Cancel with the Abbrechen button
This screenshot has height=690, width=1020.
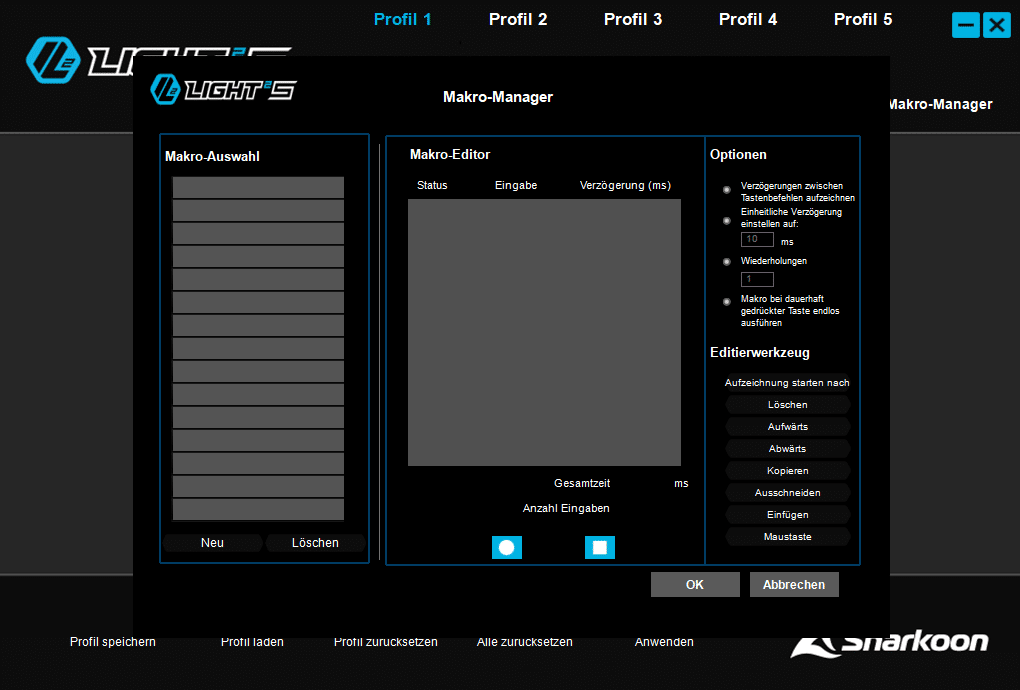tap(794, 585)
